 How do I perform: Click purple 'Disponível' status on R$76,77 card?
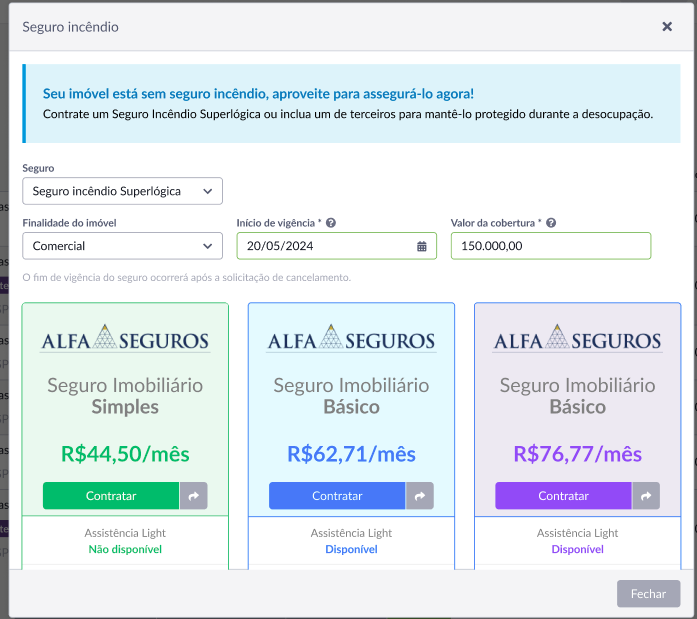click(577, 549)
